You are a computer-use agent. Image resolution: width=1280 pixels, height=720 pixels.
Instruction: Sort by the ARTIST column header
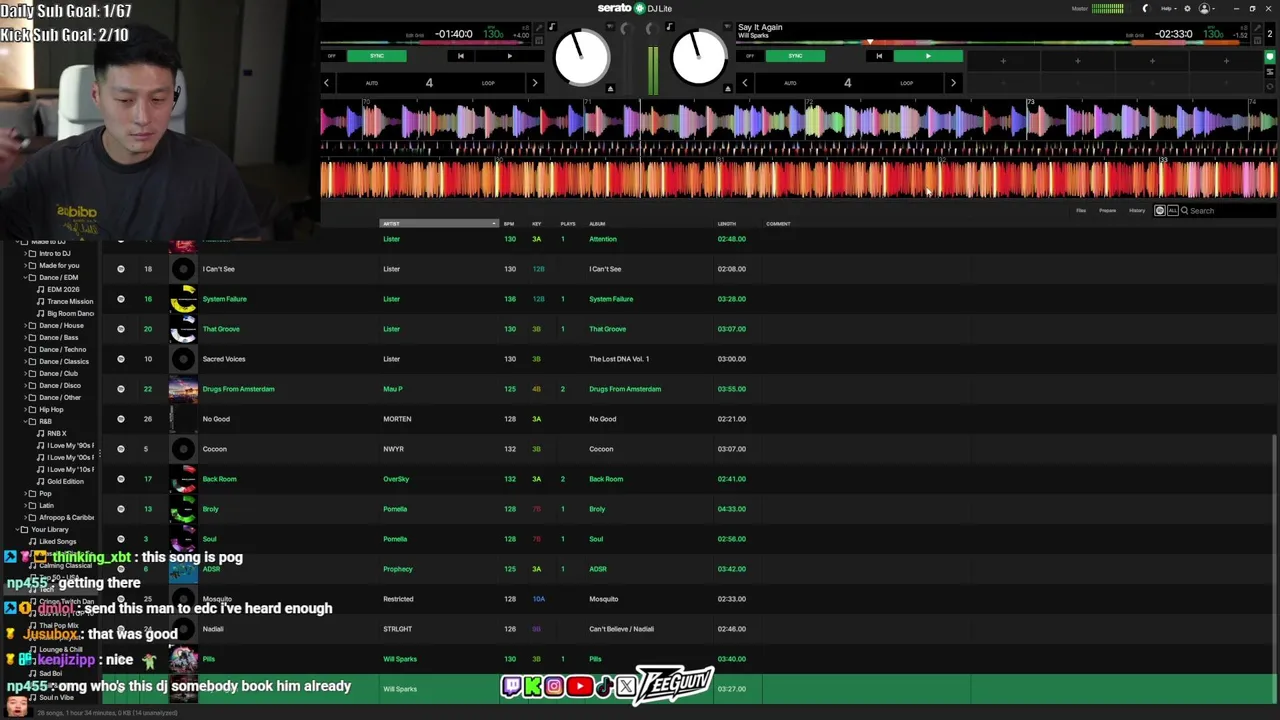[x=438, y=224]
